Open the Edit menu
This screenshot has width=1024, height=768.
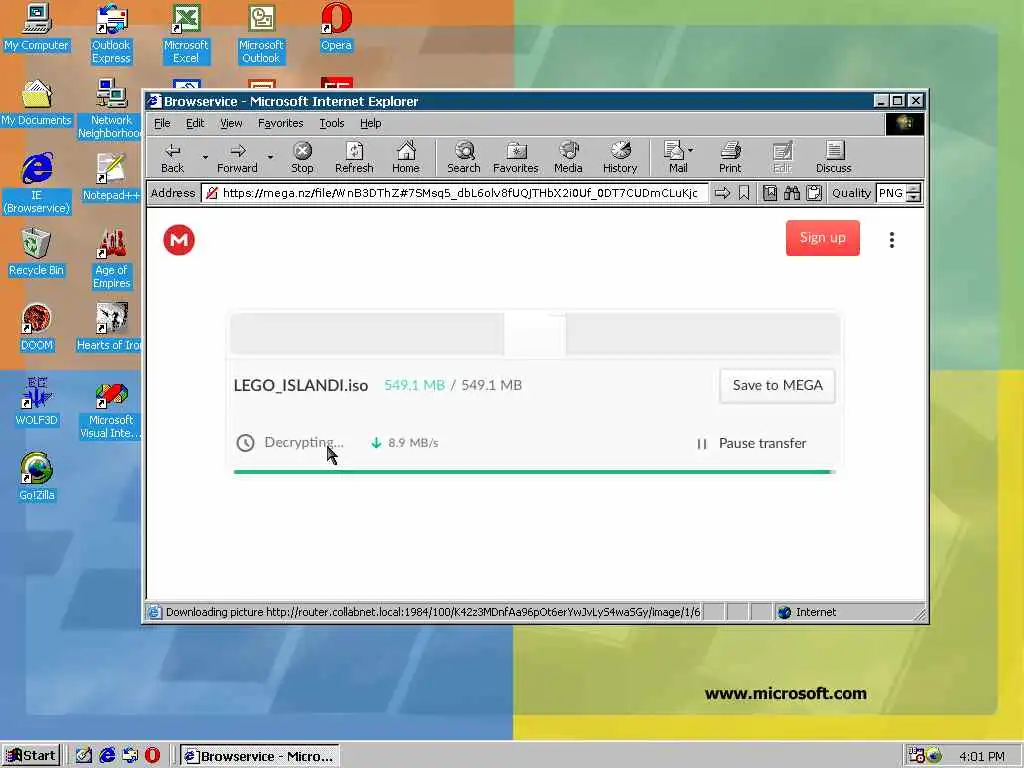click(x=195, y=123)
